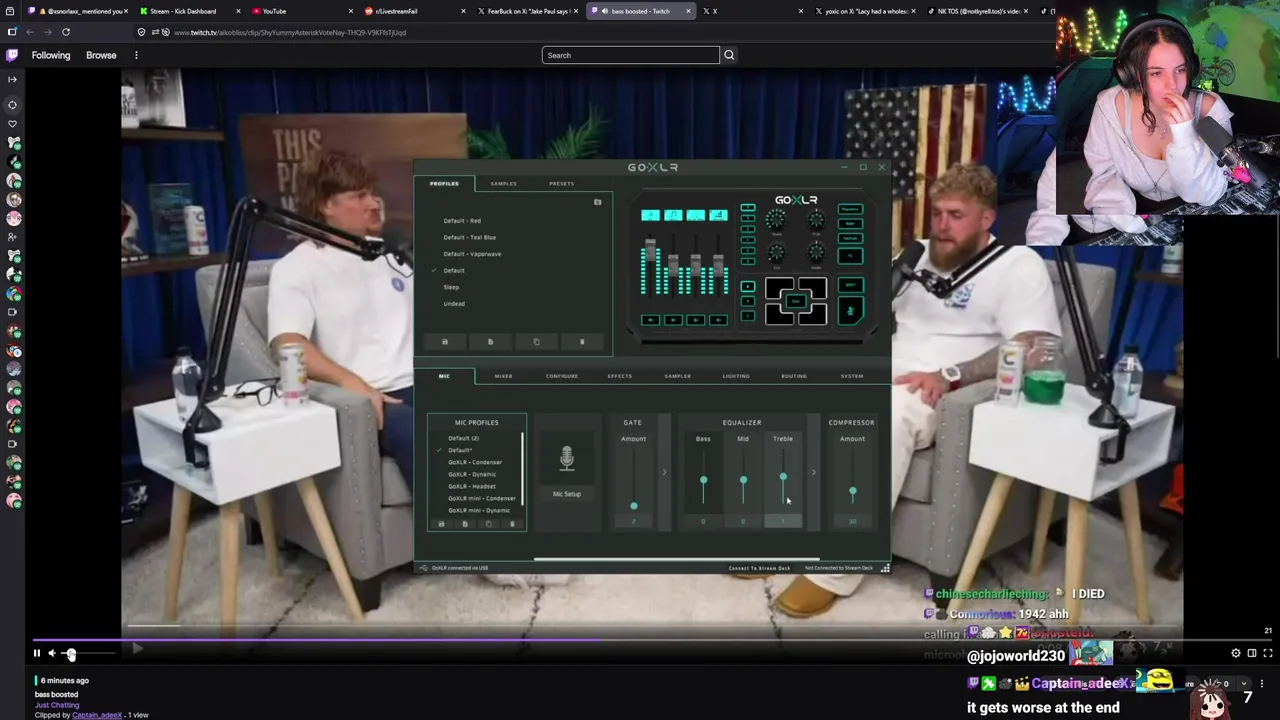Select GoXLR - Headset mic profile
The width and height of the screenshot is (1280, 720).
(472, 486)
